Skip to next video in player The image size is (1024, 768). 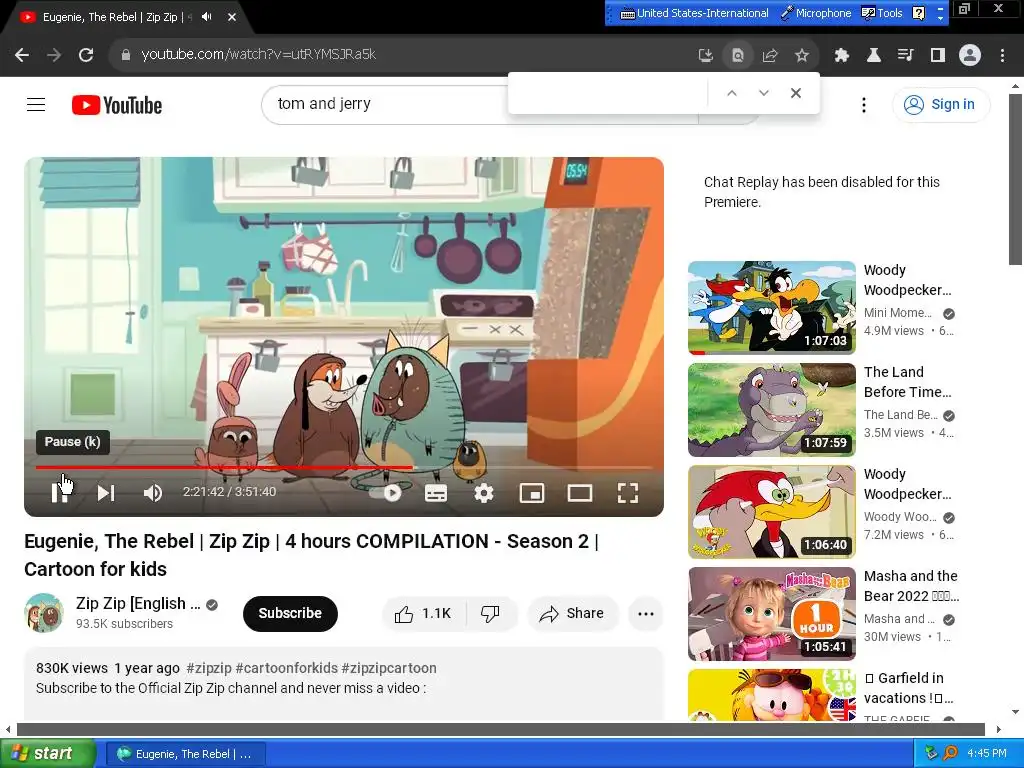tap(106, 493)
